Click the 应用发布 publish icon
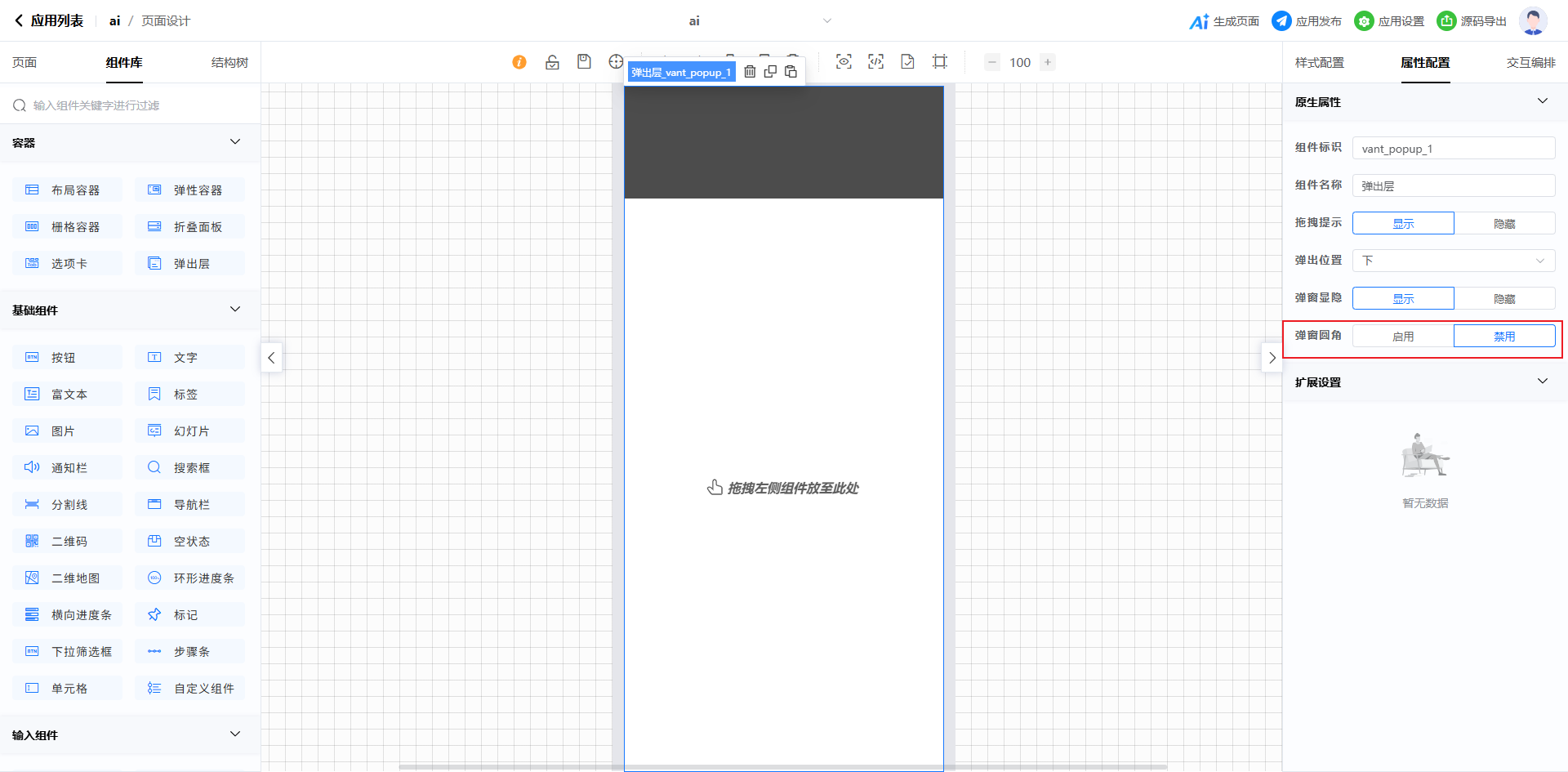 [x=1281, y=21]
